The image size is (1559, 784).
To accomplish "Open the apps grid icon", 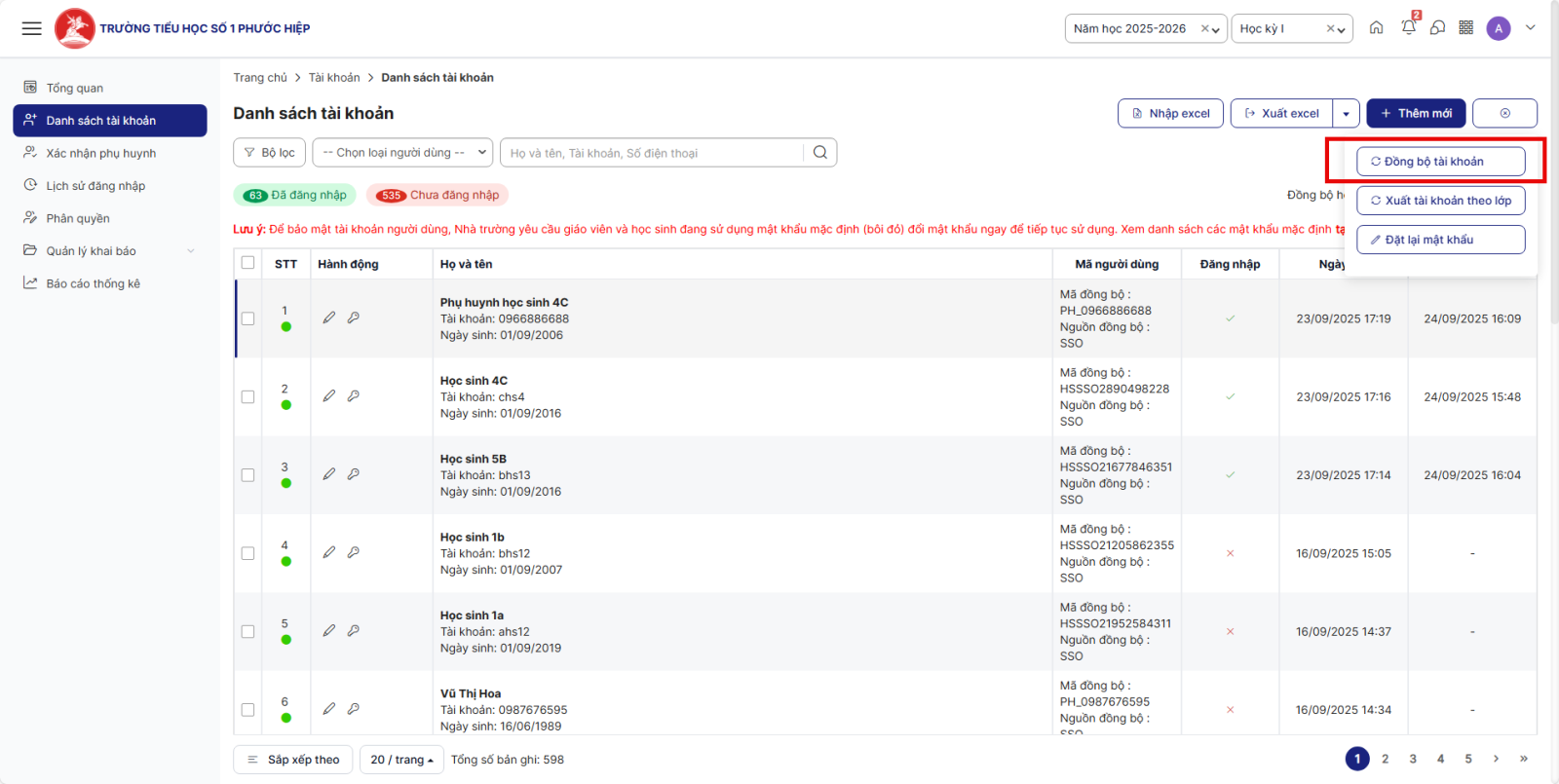I will pyautogui.click(x=1465, y=28).
